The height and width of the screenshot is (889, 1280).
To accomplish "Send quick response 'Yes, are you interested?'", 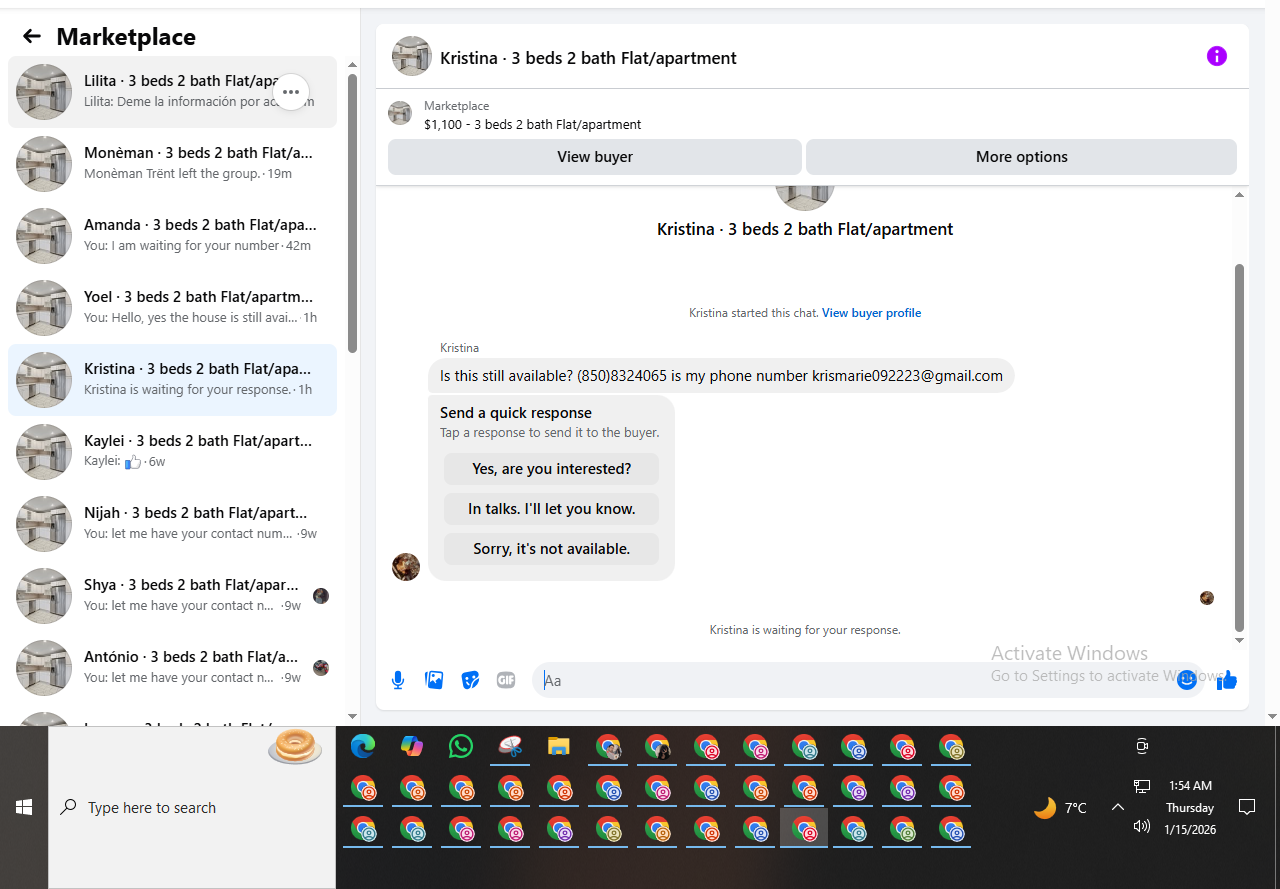I will [551, 469].
